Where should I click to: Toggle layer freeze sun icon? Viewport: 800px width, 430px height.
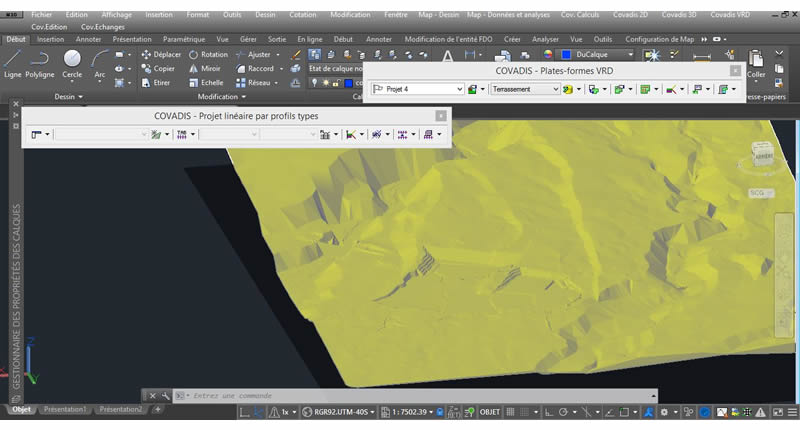[x=325, y=83]
